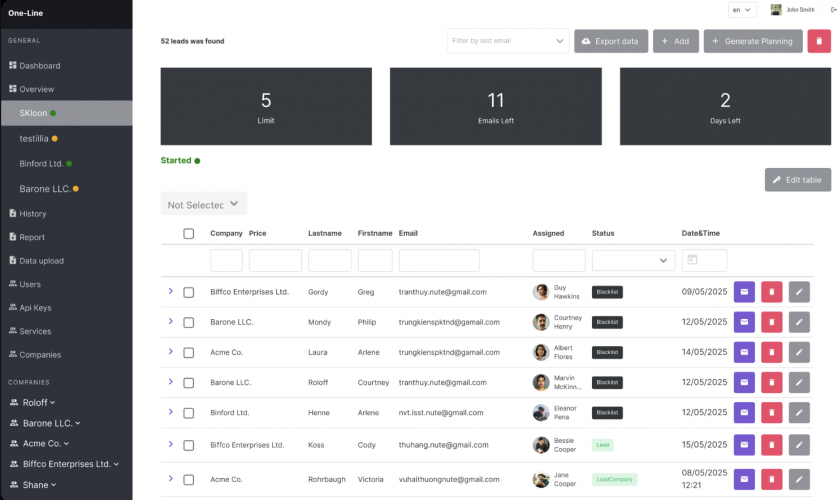Toggle the select-all checkbox in table header
The width and height of the screenshot is (838, 500).
189,233
